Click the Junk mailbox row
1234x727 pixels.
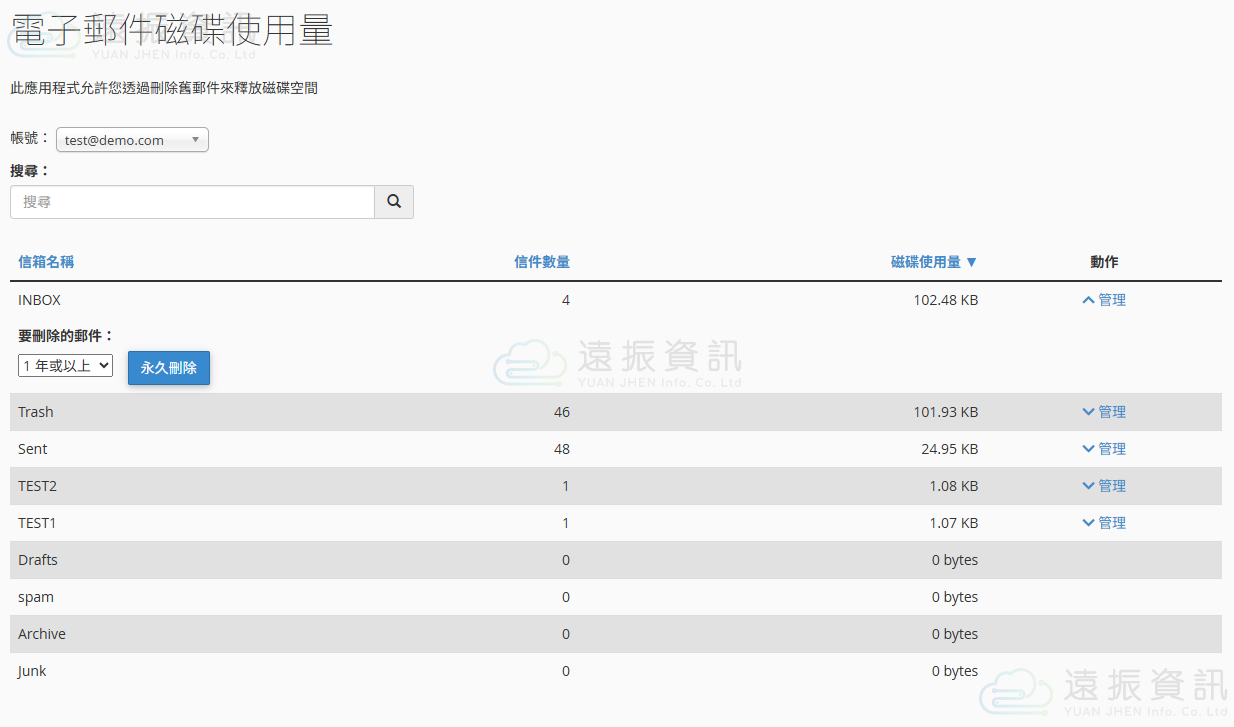point(32,671)
